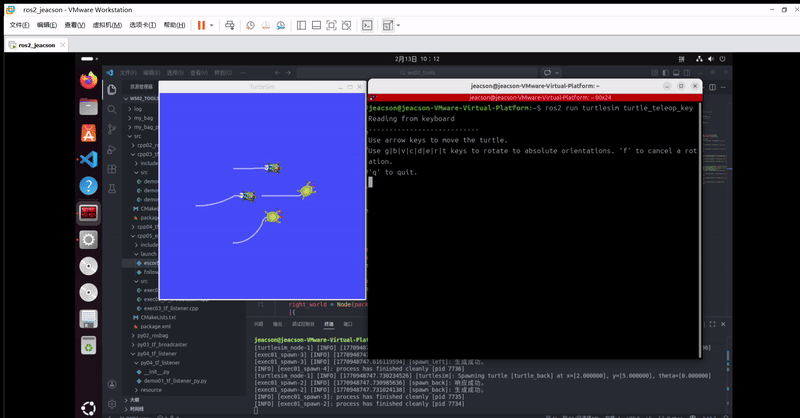Open Ubuntu Software store in dock

coord(88,133)
